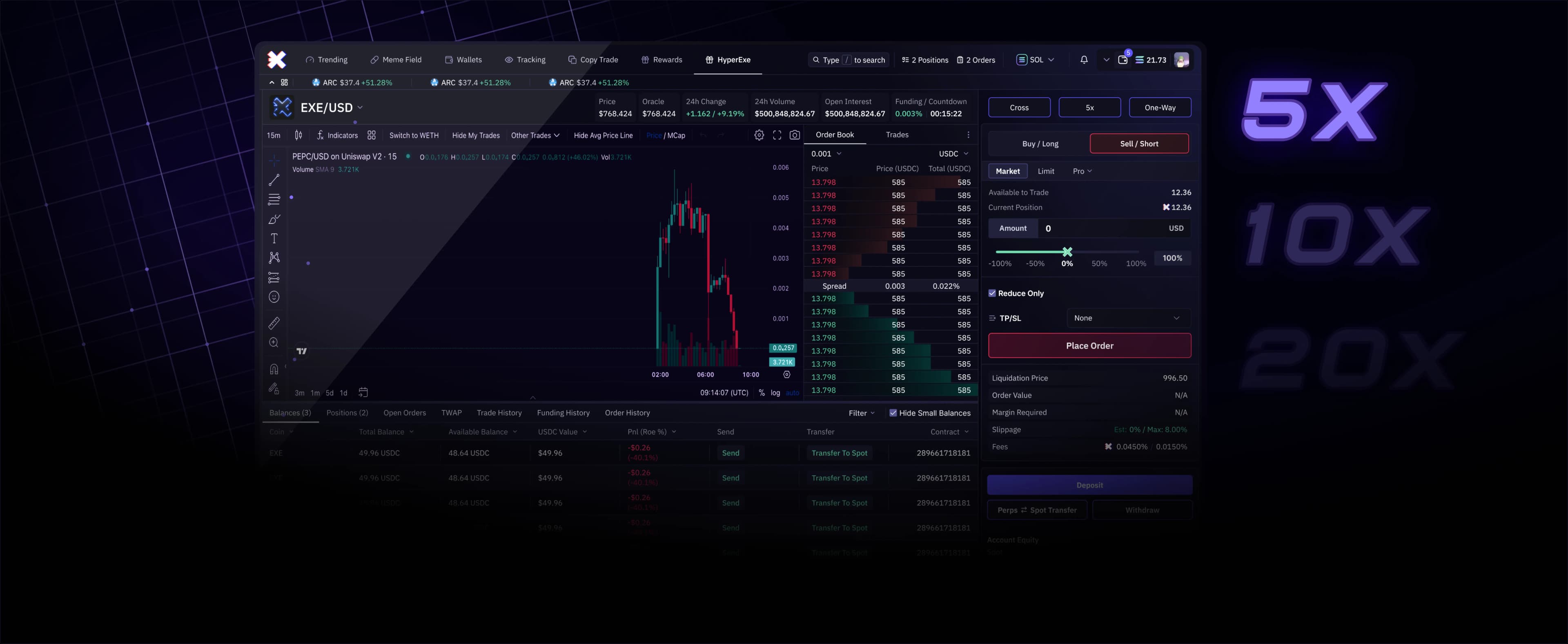The width and height of the screenshot is (1568, 644).
Task: Take chart snapshot with camera icon
Action: 794,135
